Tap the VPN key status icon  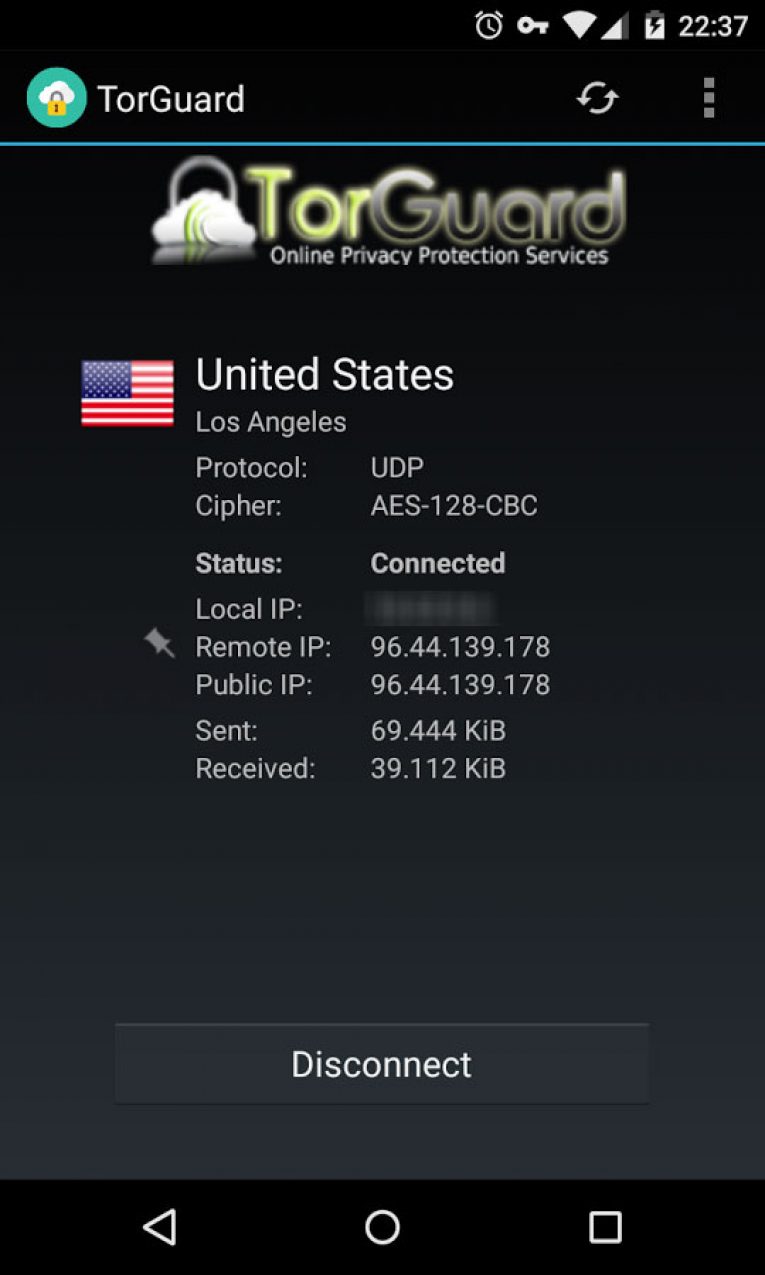tap(532, 25)
